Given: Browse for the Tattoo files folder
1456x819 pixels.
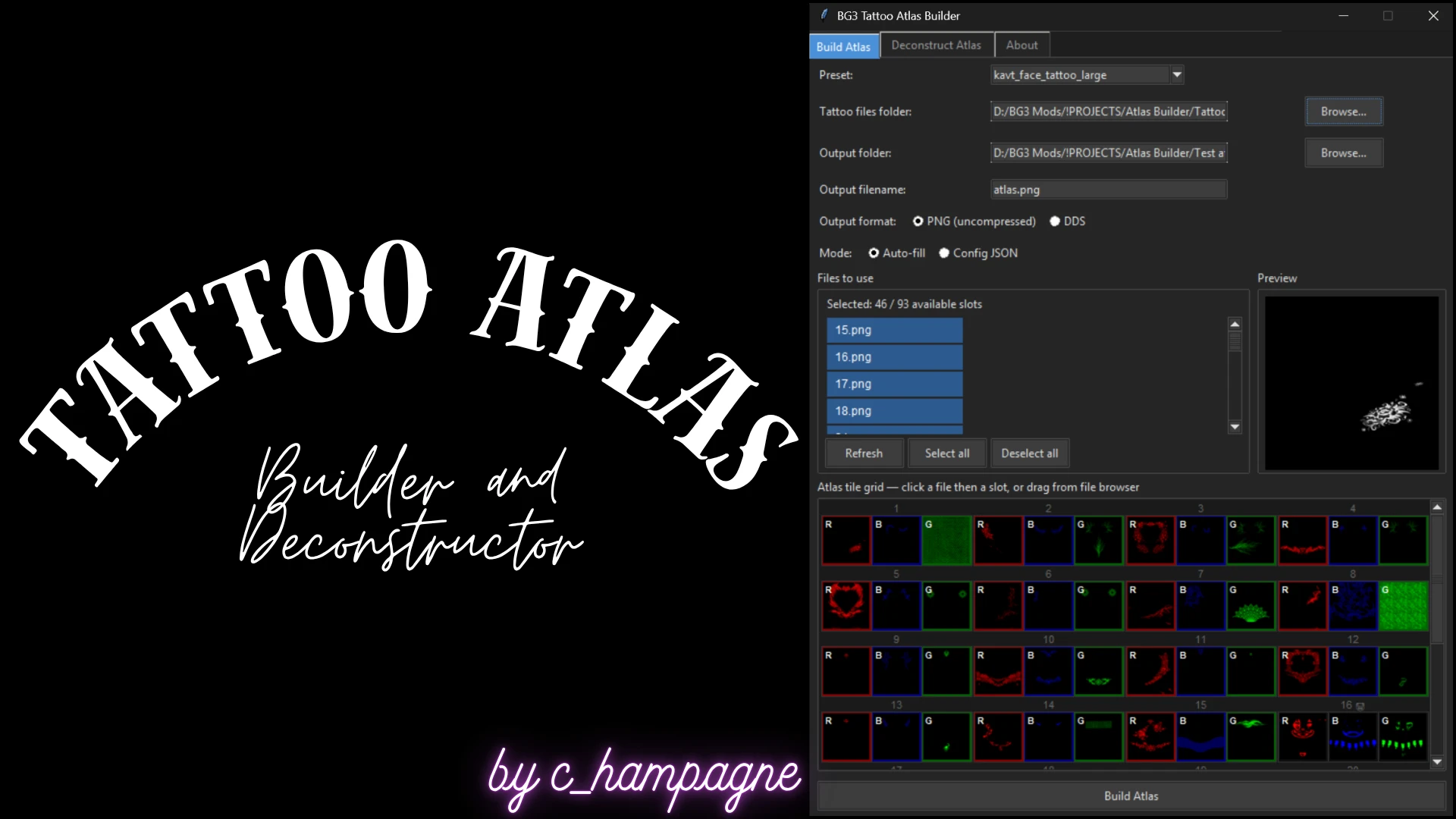Looking at the screenshot, I should pyautogui.click(x=1344, y=111).
